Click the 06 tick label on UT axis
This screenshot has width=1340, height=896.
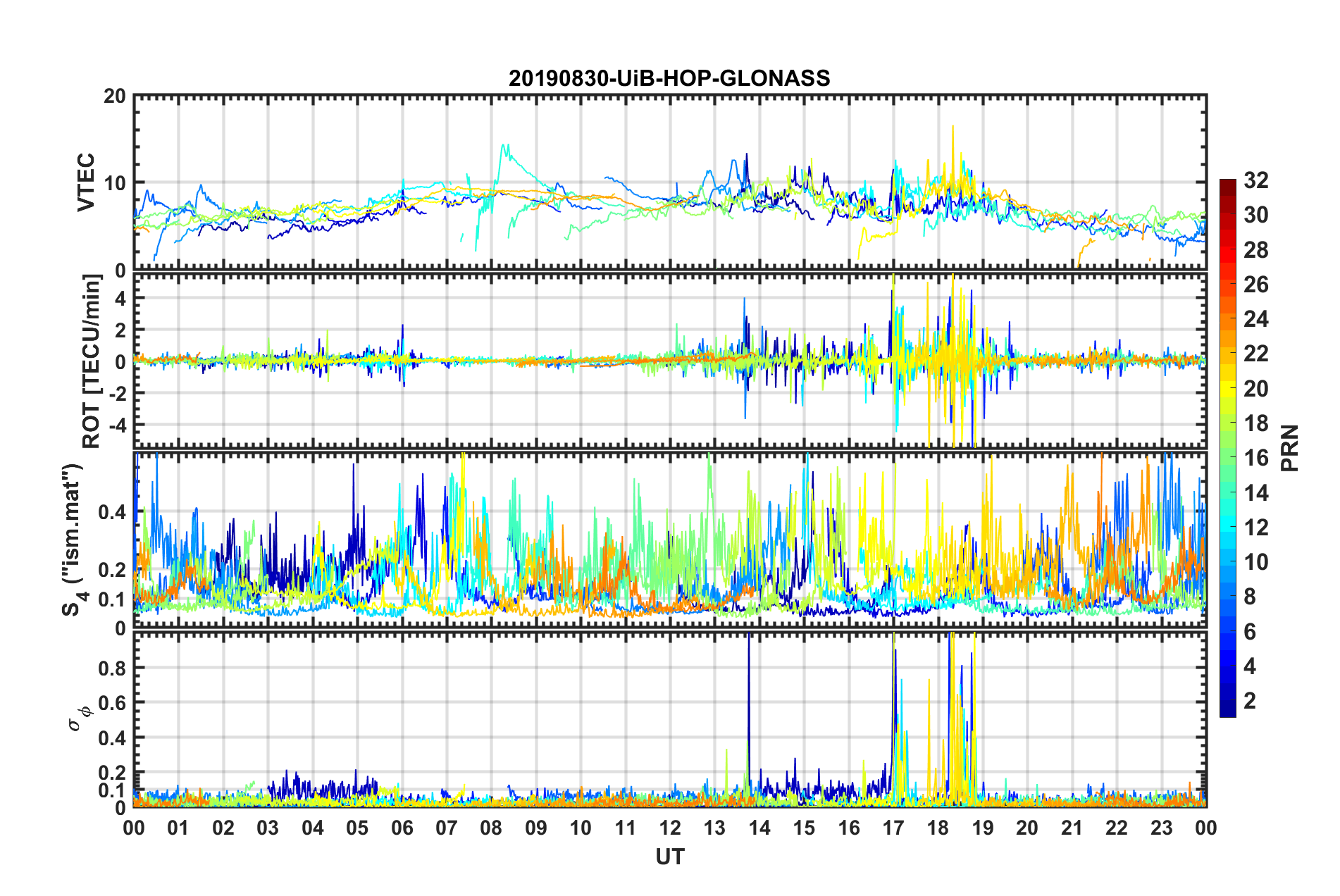402,828
